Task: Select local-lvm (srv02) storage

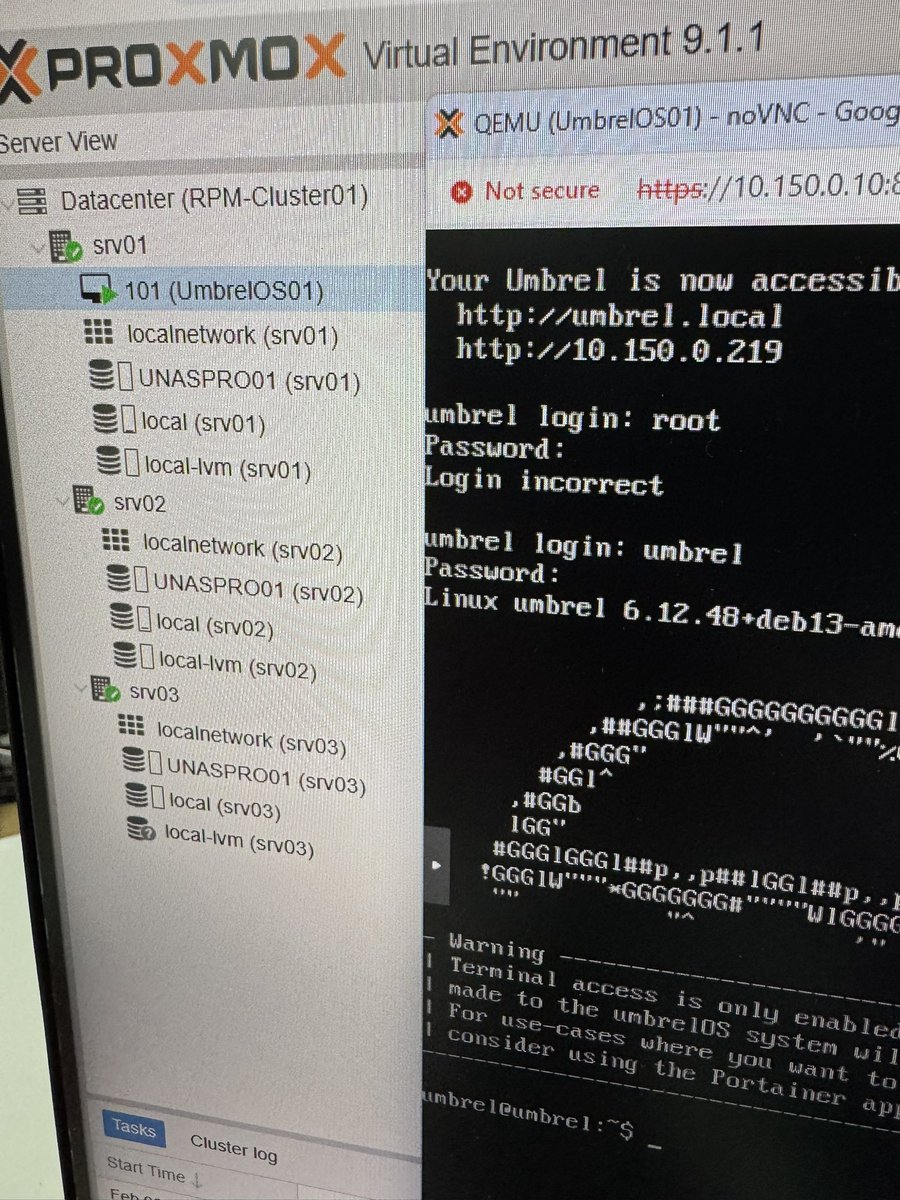Action: (237, 665)
